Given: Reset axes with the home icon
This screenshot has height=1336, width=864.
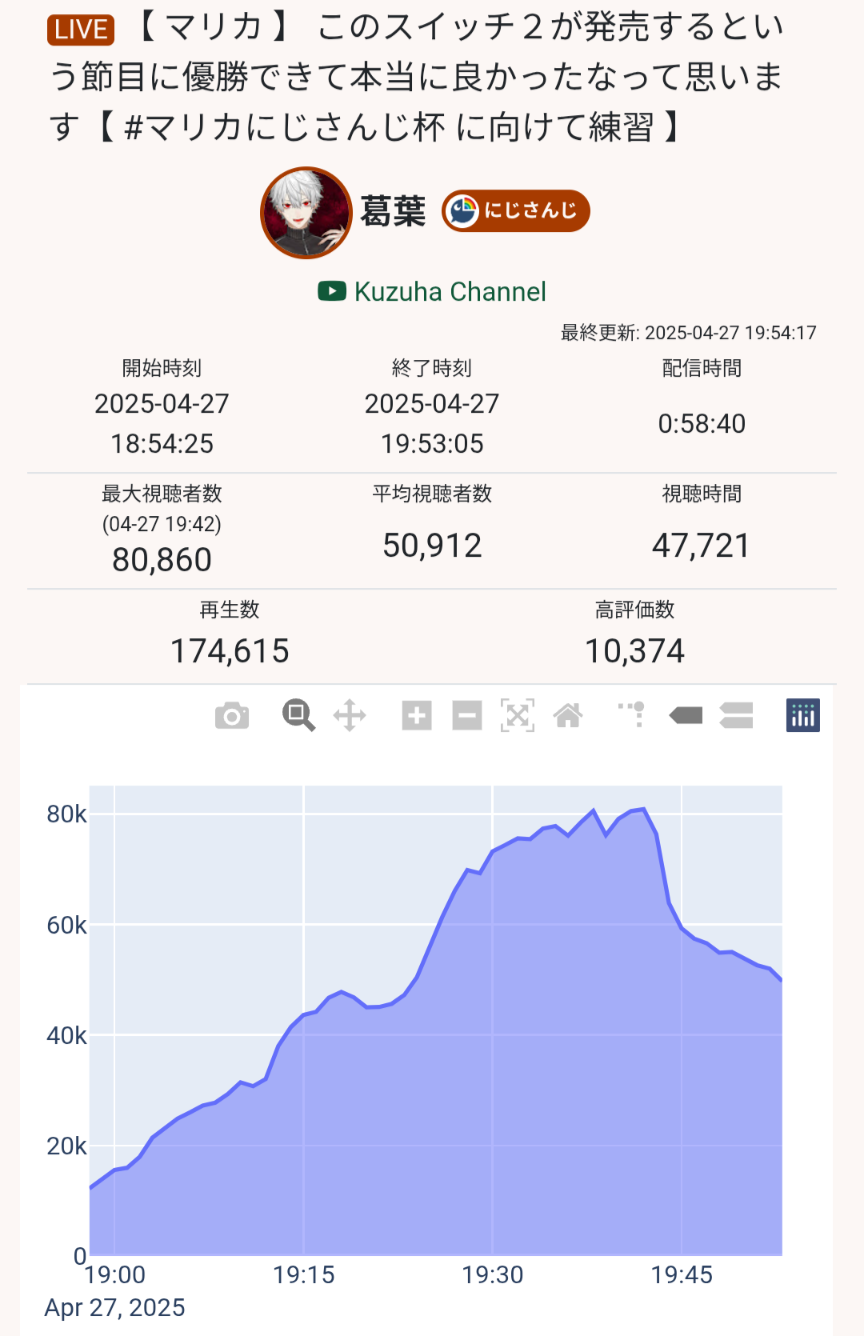Looking at the screenshot, I should [568, 716].
